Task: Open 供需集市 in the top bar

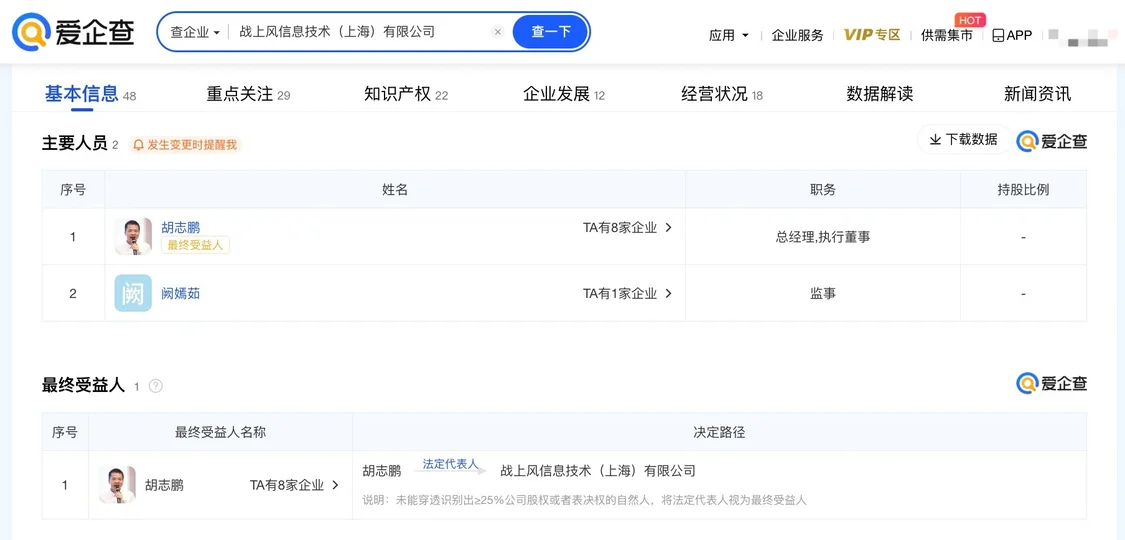Action: click(947, 35)
